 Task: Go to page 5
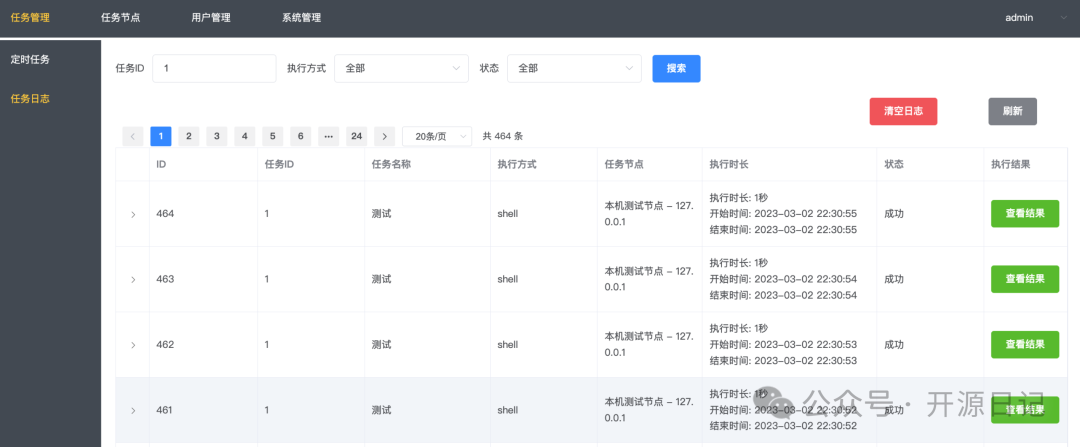(x=272, y=136)
